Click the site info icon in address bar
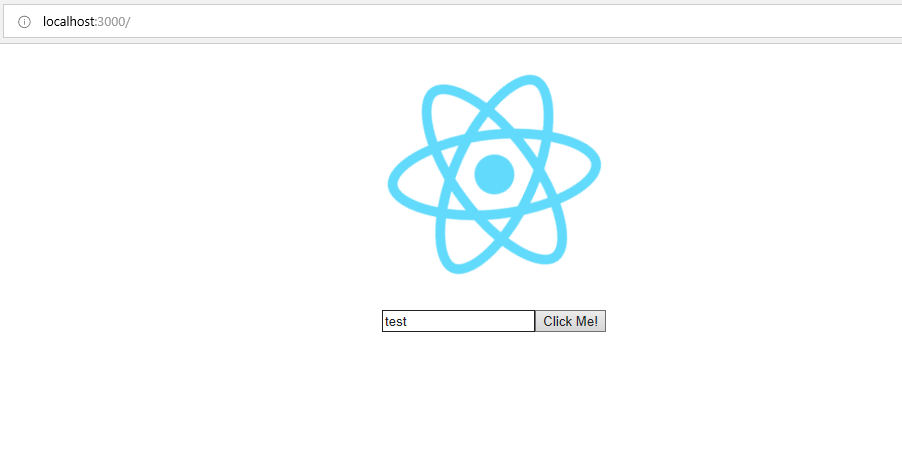This screenshot has height=453, width=902. (24, 22)
